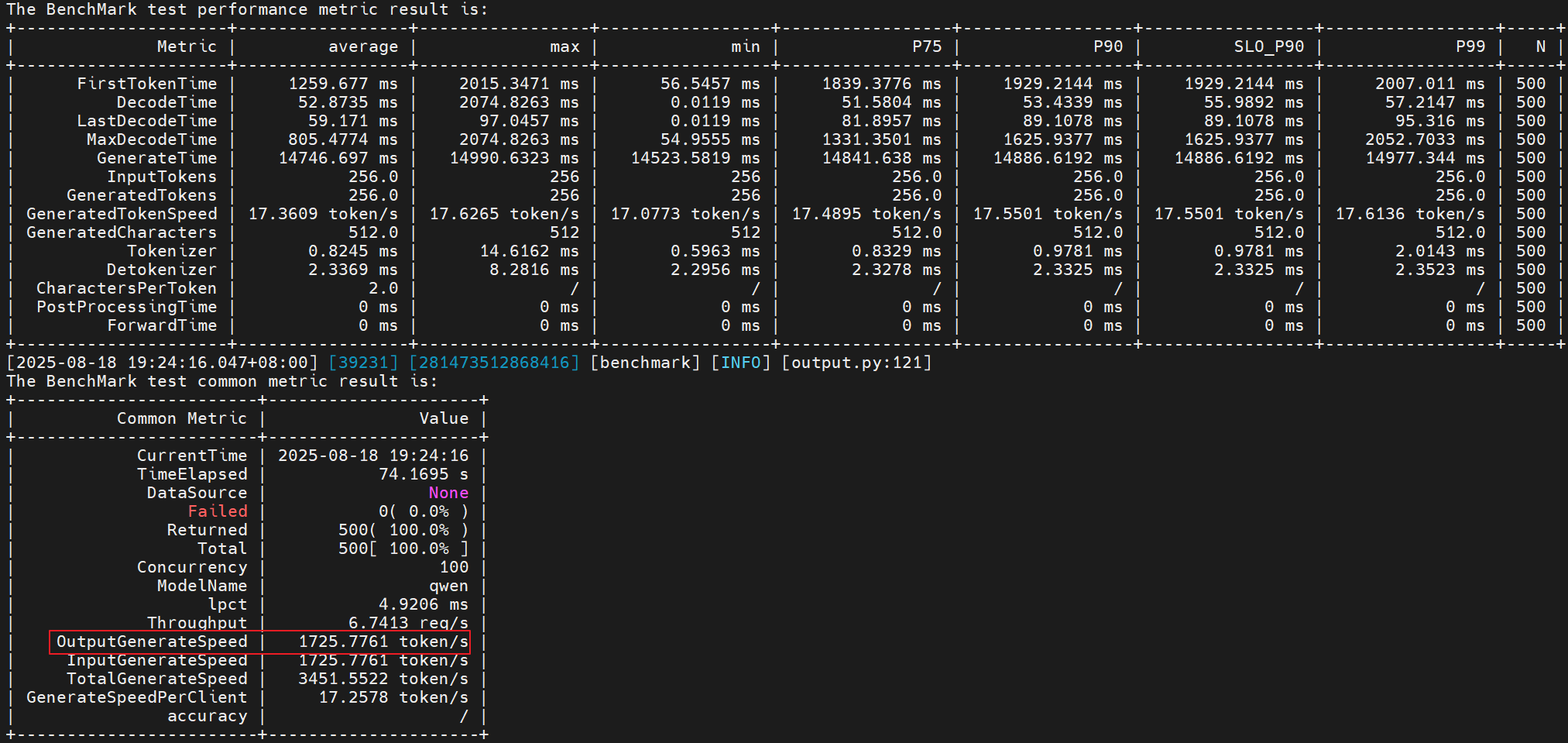Select the GenerateTime metric label
This screenshot has width=1568, height=743.
[x=157, y=158]
